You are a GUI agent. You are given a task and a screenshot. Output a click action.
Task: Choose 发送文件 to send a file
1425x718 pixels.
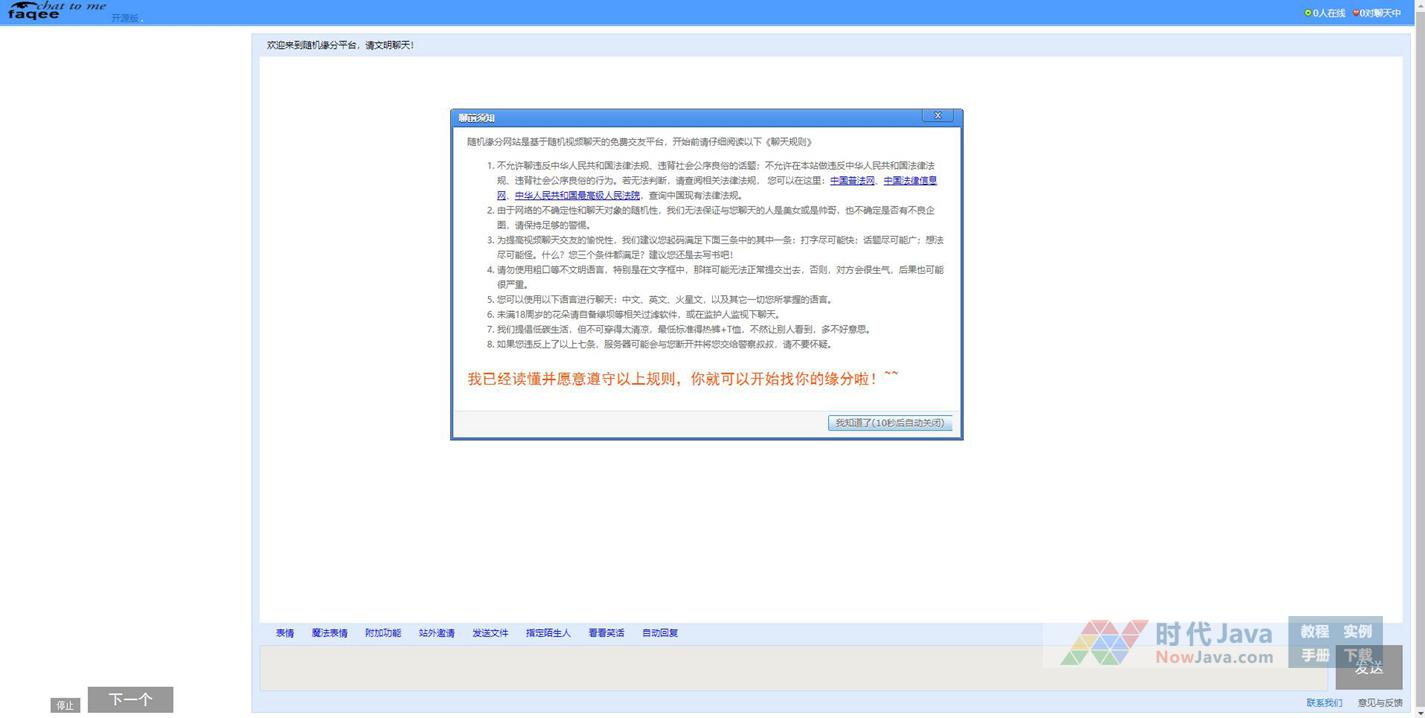490,633
